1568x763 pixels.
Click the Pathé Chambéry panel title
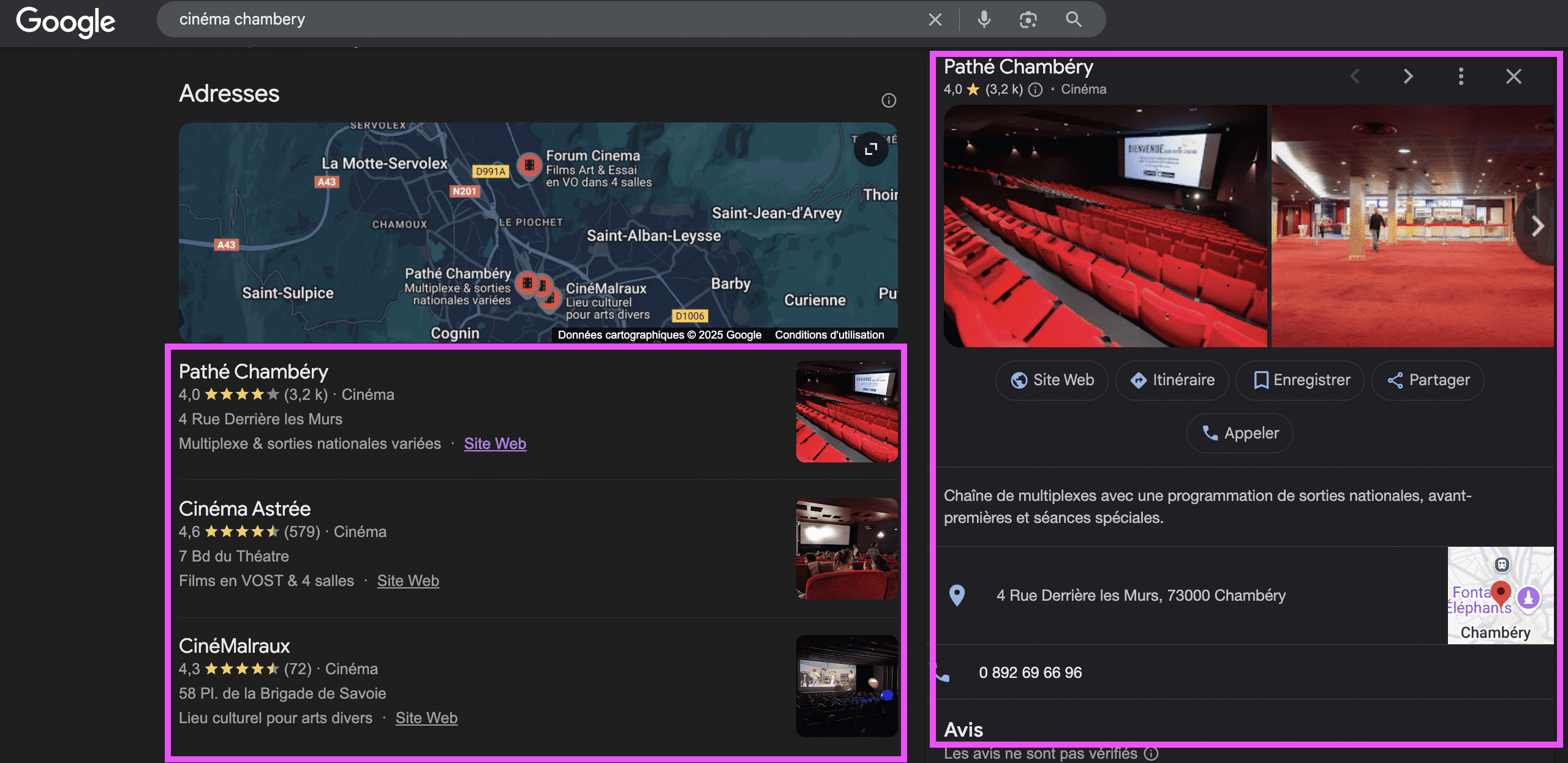coord(1018,66)
